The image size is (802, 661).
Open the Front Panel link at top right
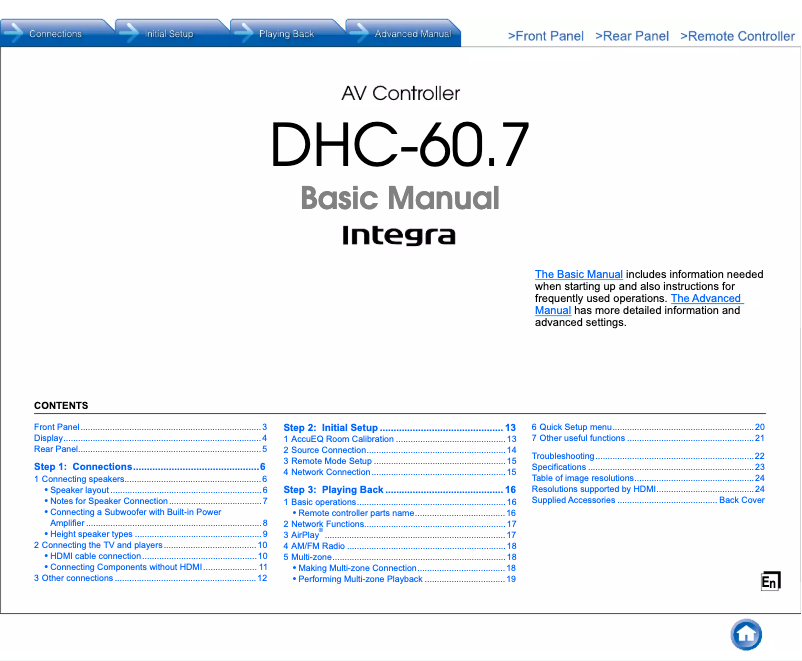[546, 36]
